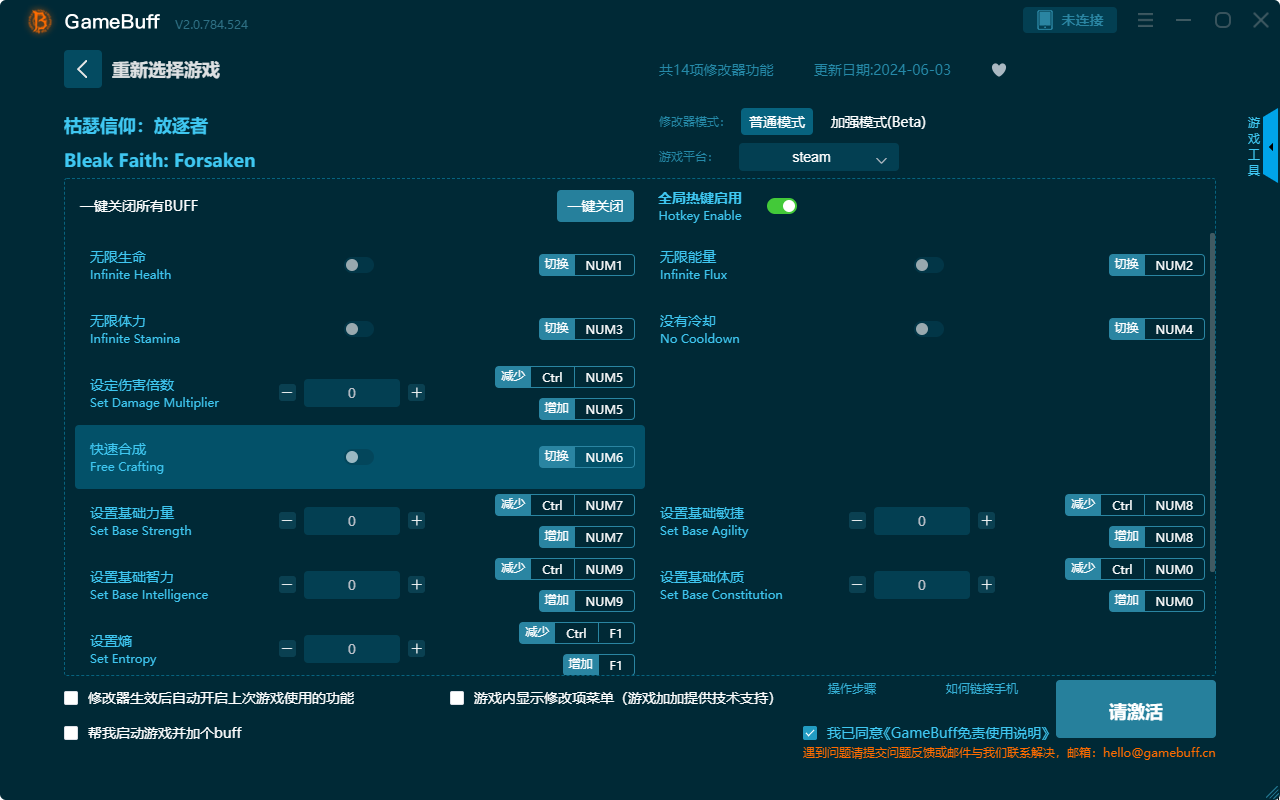
Task: Check show in-game modifier menu checkbox
Action: [x=457, y=698]
